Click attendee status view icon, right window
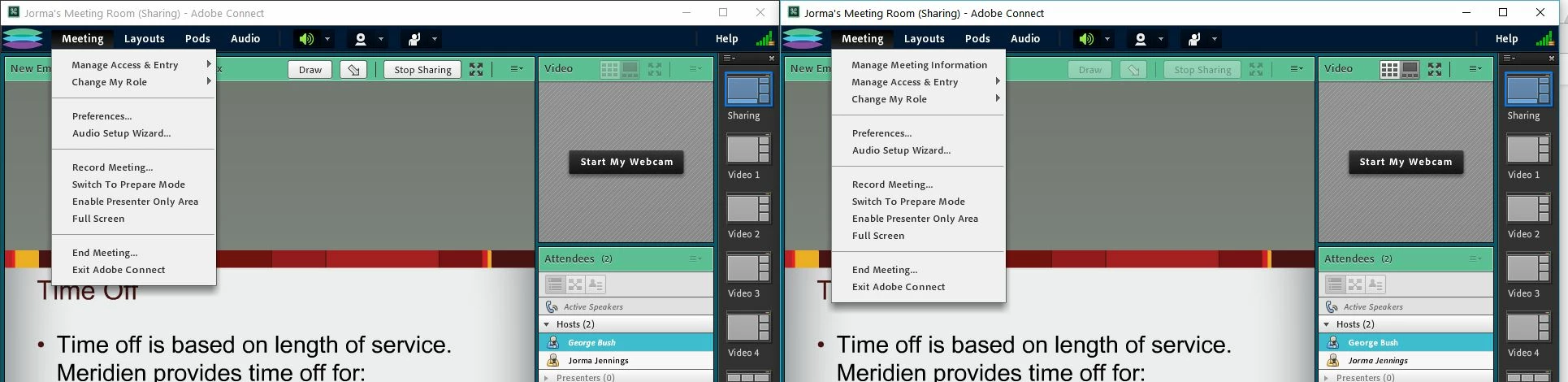 [x=1375, y=284]
